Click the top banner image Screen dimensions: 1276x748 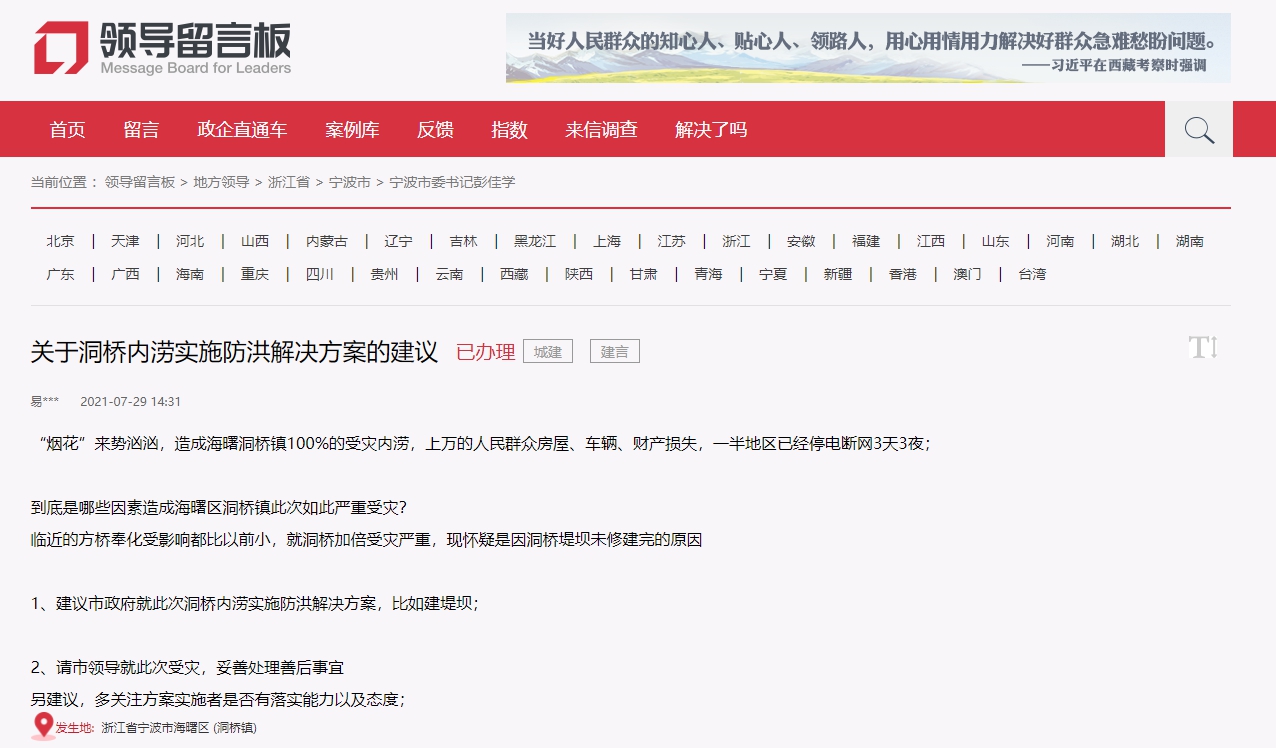click(x=867, y=48)
